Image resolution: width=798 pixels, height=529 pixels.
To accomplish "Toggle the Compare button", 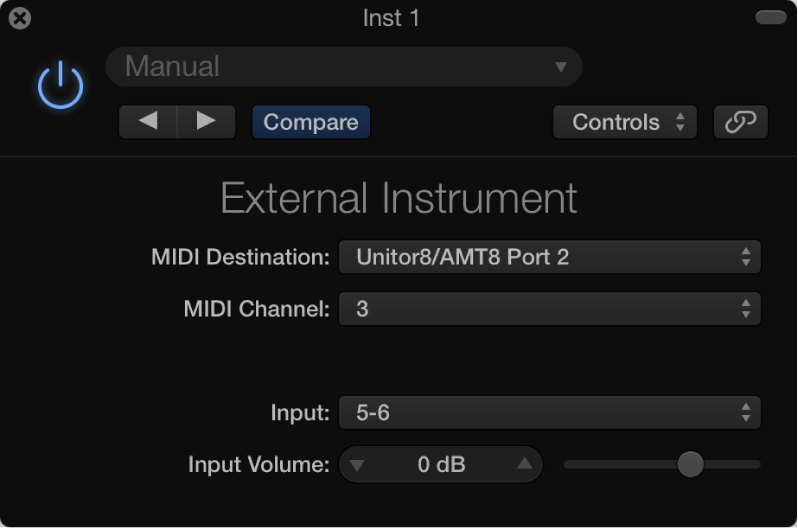I will (x=311, y=122).
